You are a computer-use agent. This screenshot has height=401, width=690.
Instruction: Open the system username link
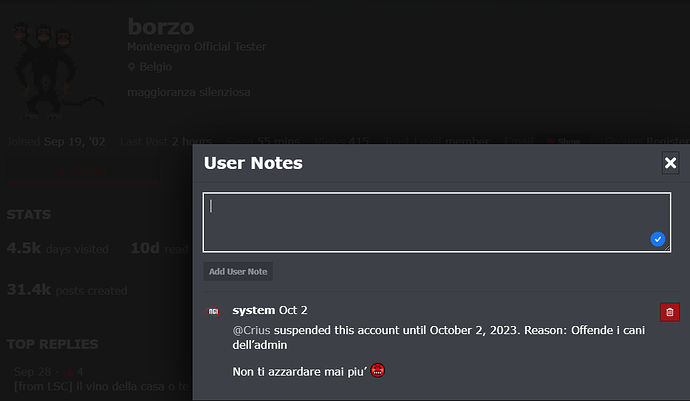[254, 310]
